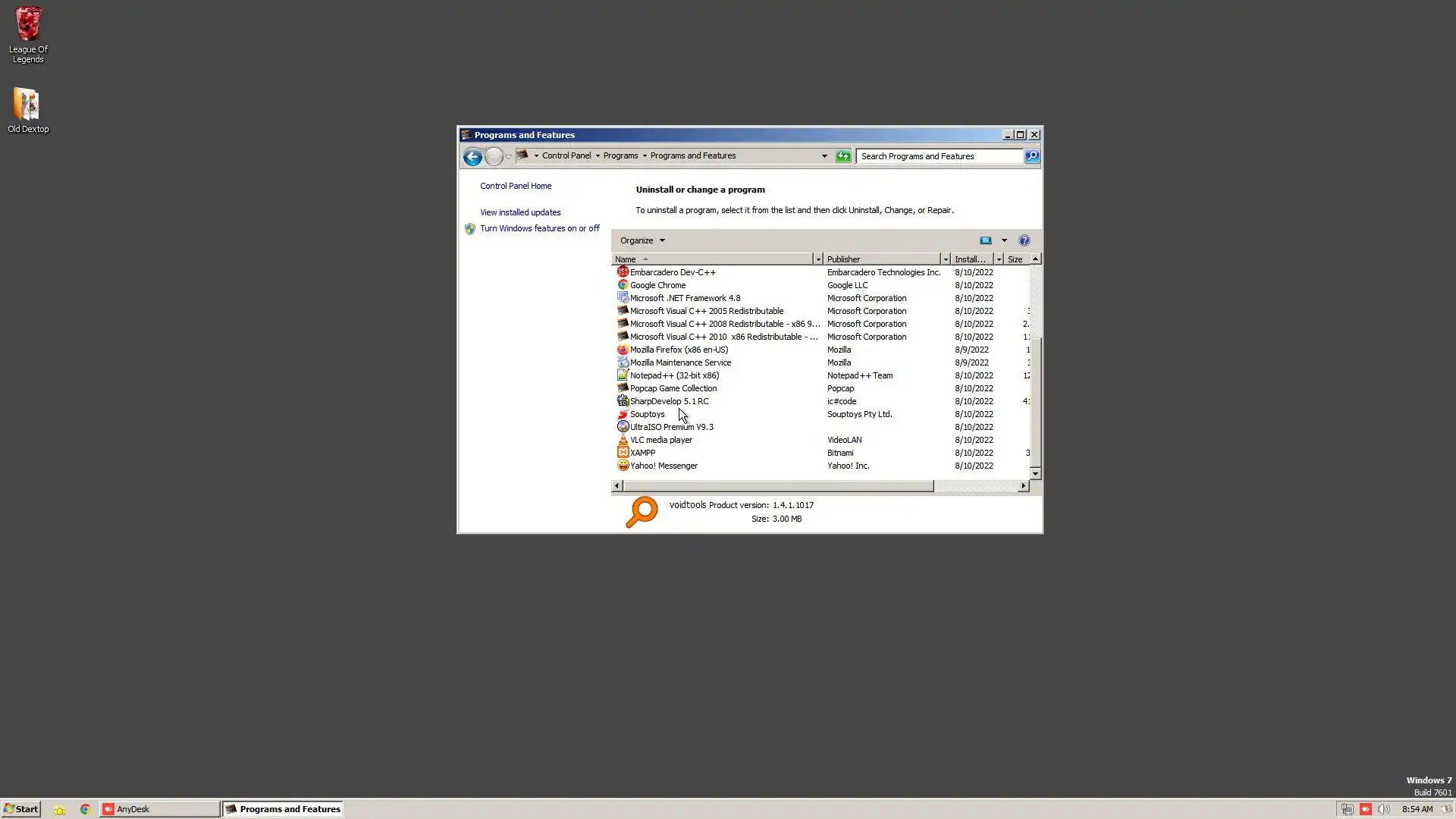1456x819 pixels.
Task: Click the Programs breadcrumb in address bar
Action: pos(620,155)
